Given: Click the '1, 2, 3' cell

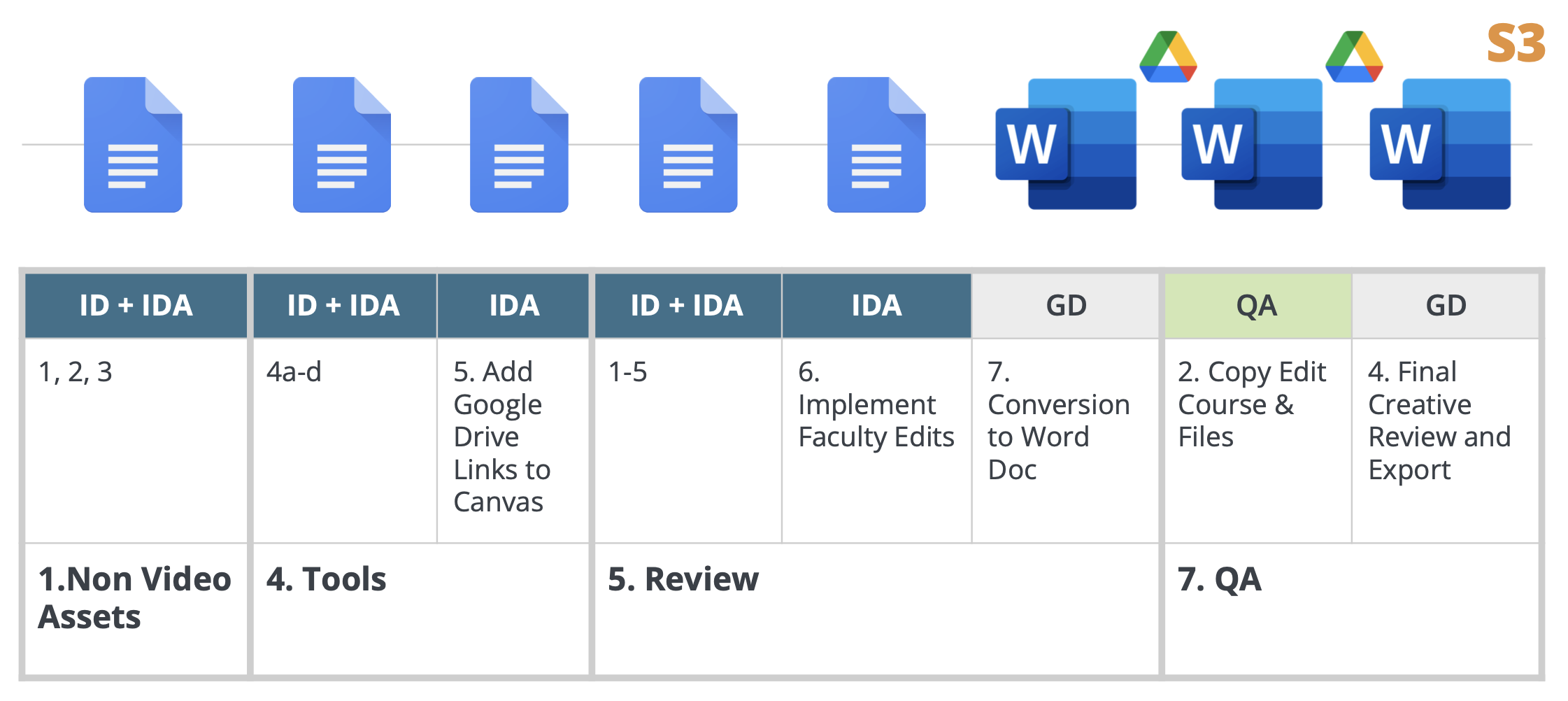Looking at the screenshot, I should pyautogui.click(x=136, y=441).
